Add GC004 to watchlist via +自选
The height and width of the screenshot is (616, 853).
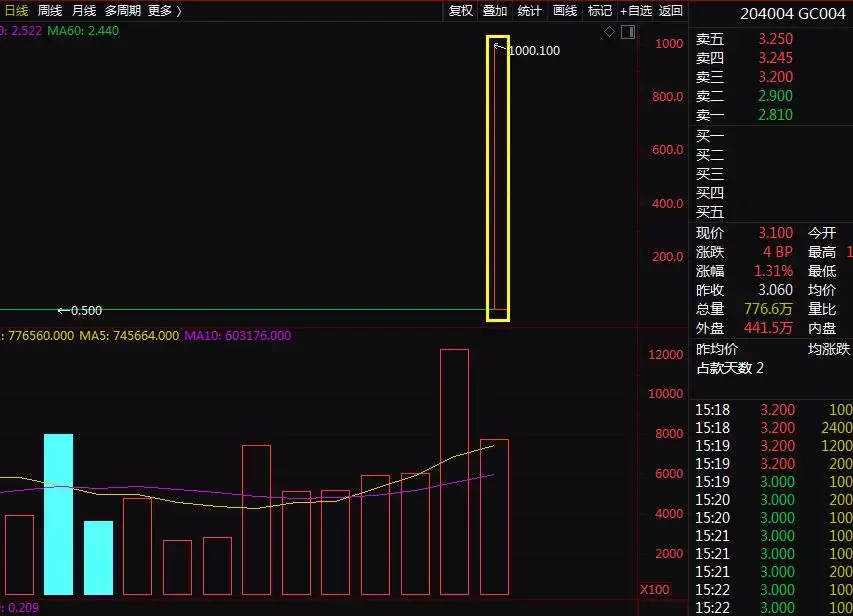coord(636,10)
